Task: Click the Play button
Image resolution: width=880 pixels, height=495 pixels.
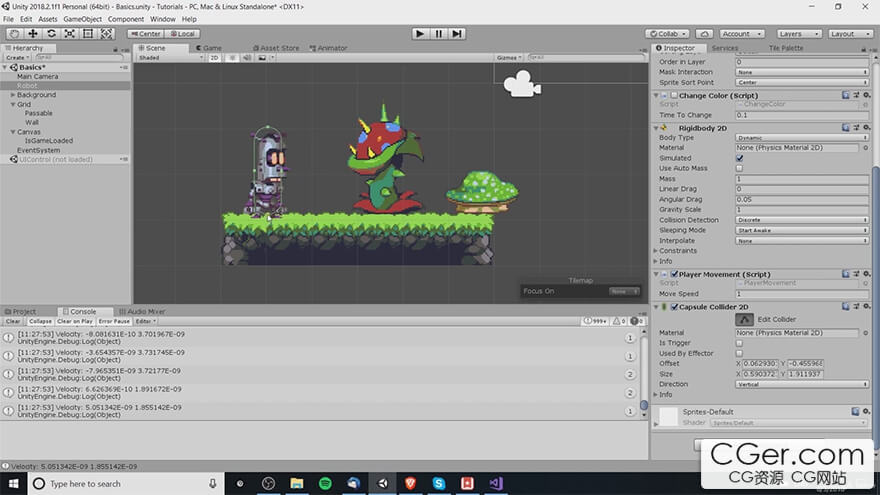Action: [419, 34]
